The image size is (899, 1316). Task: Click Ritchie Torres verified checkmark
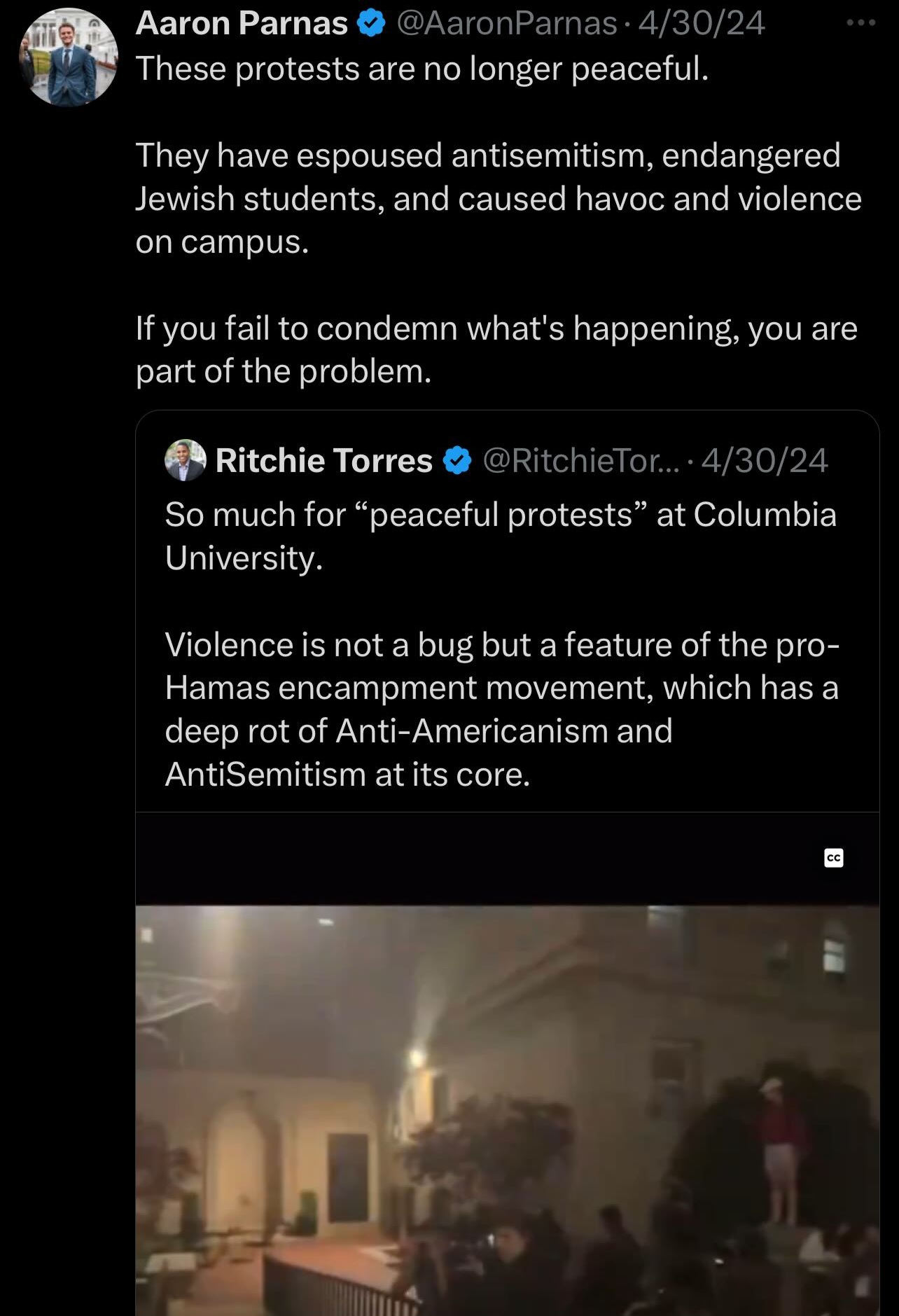click(x=457, y=461)
